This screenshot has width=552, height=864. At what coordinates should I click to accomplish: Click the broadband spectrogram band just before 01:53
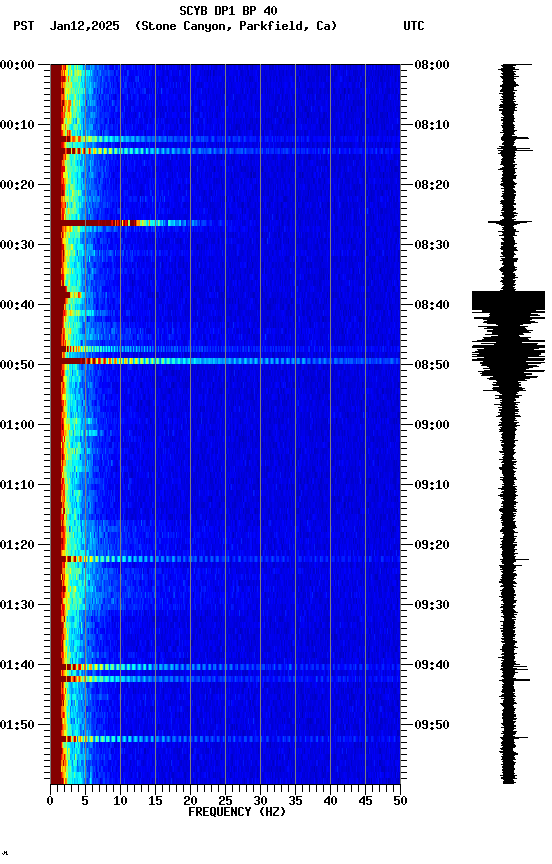[x=225, y=739]
